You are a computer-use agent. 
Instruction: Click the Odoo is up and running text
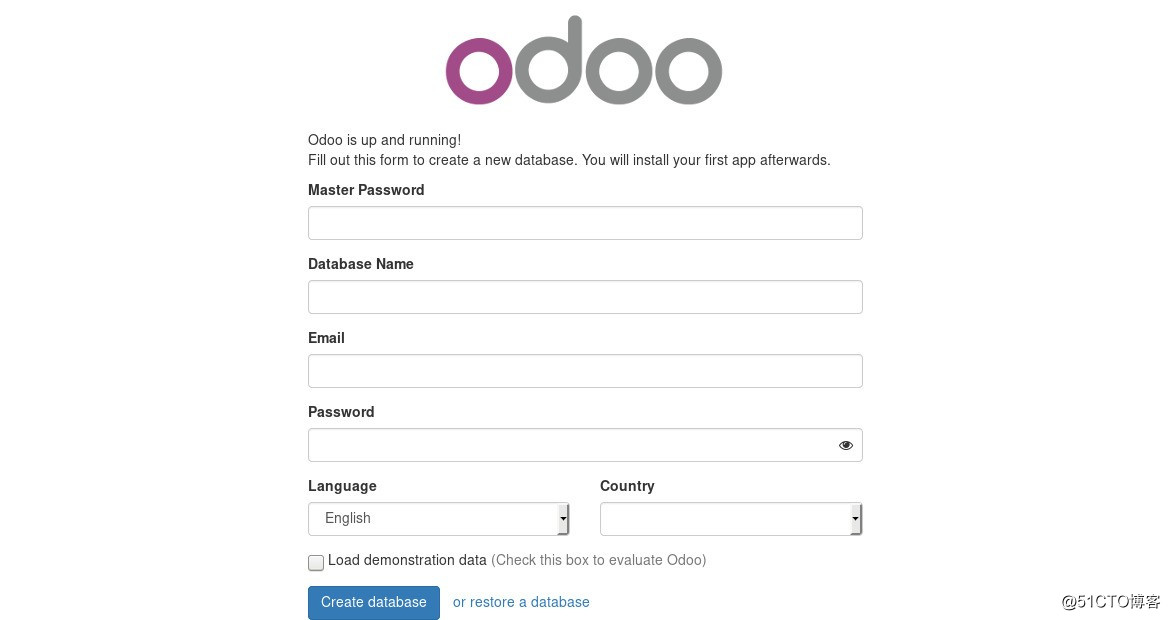point(384,140)
